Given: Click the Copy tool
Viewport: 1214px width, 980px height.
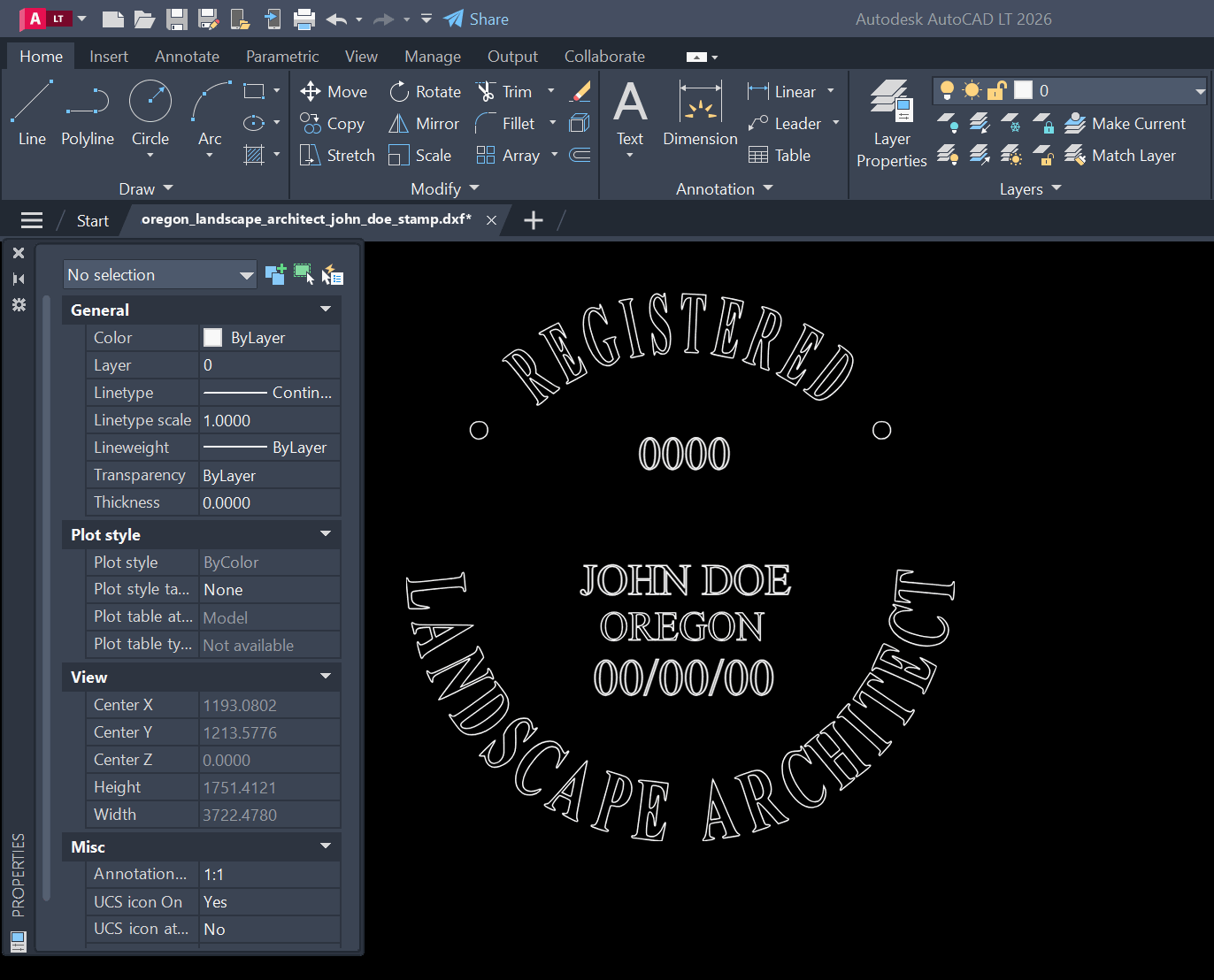Looking at the screenshot, I should pos(333,124).
